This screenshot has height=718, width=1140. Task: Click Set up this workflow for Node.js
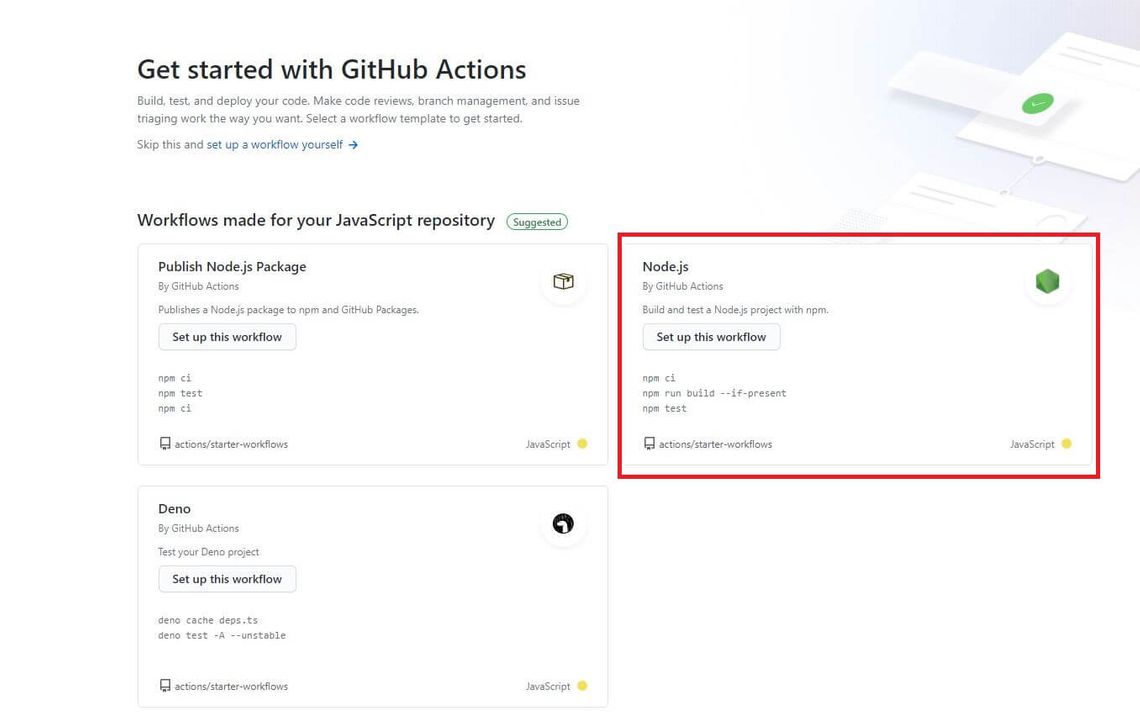coord(711,337)
